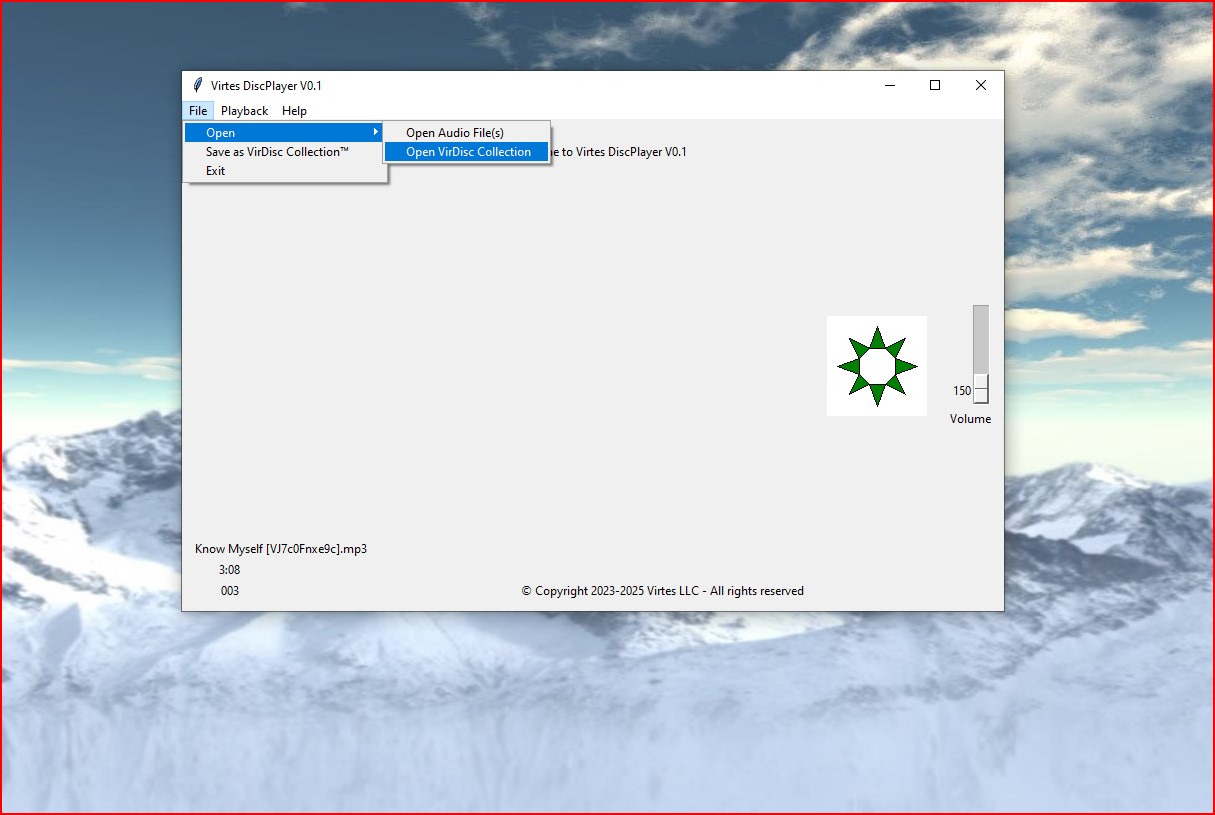Click the upper part of the volume track
The image size is (1215, 815).
981,339
